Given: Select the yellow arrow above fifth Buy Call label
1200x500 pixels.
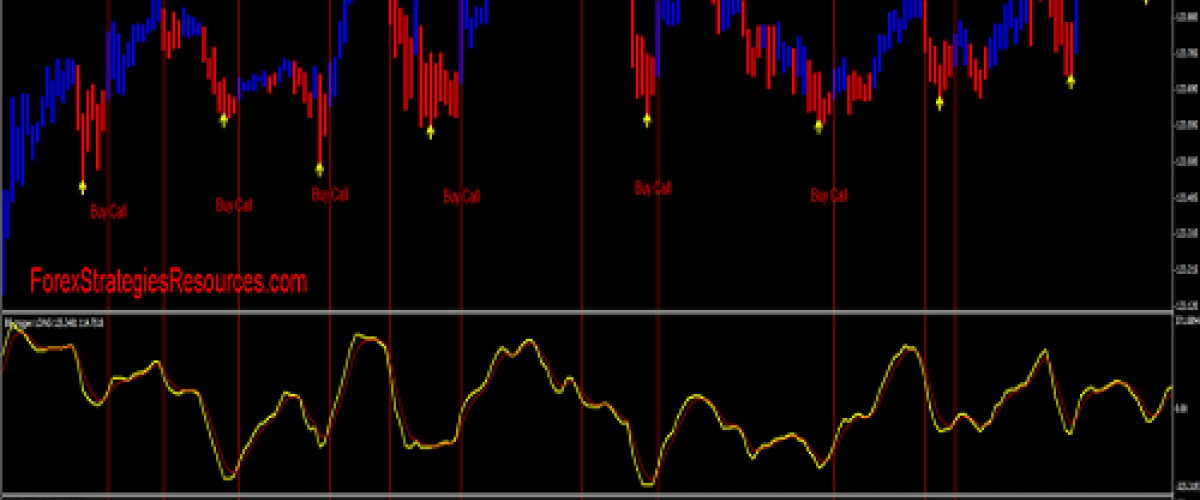Looking at the screenshot, I should click(647, 120).
